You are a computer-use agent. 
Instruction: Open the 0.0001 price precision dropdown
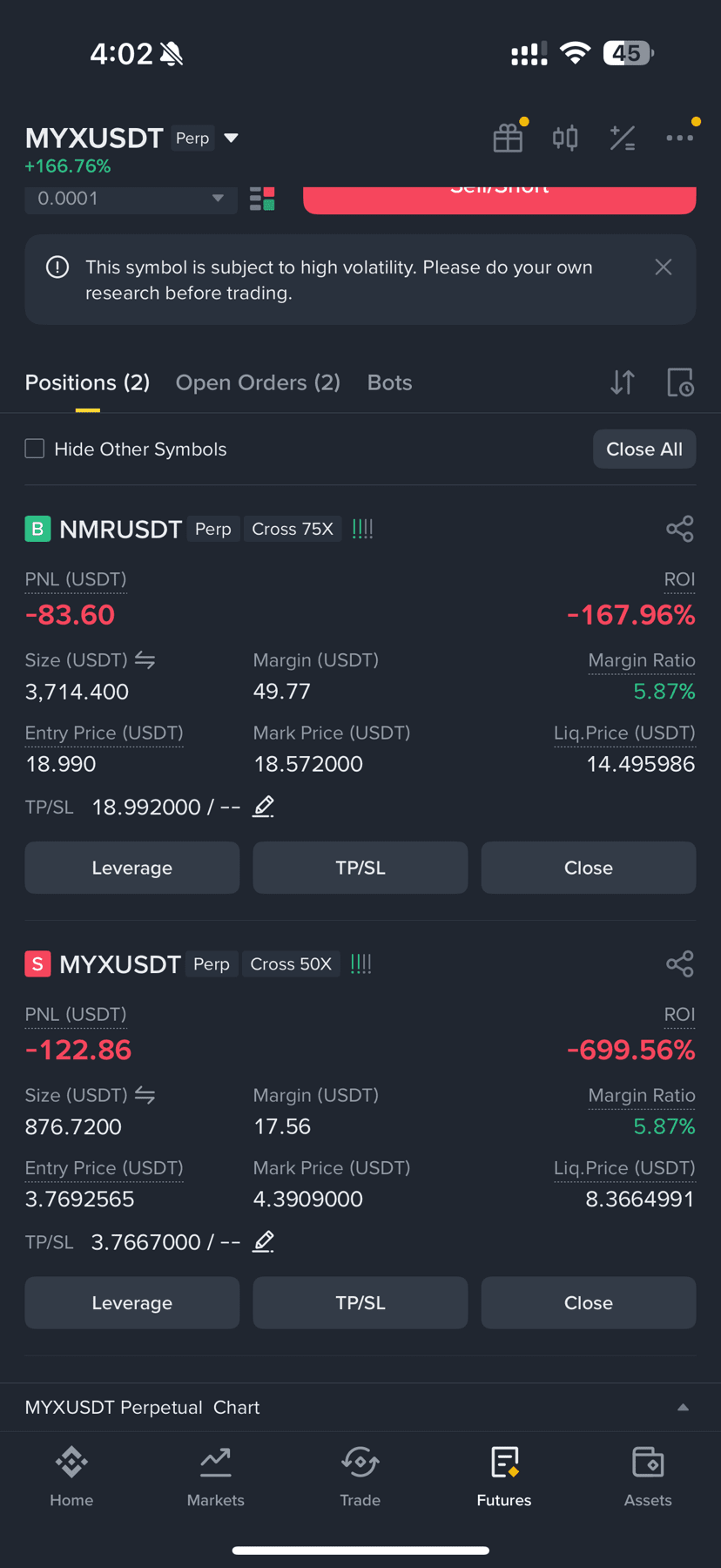pos(131,199)
